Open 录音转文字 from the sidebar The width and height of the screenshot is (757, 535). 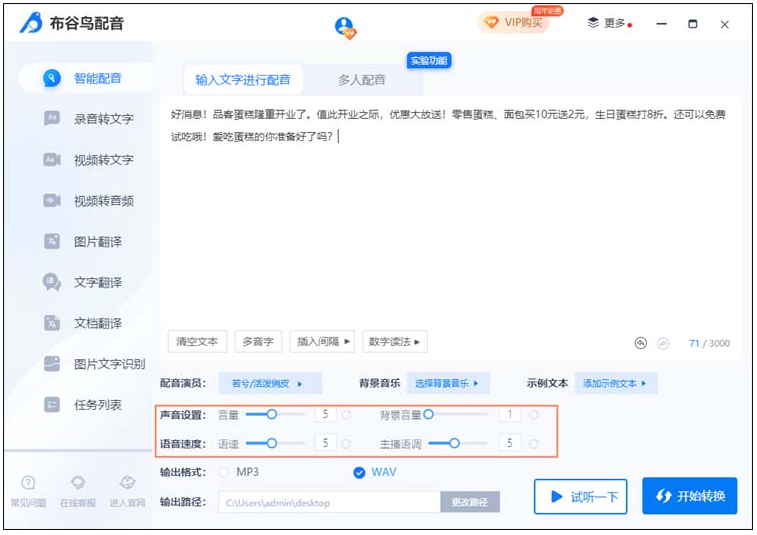52,119
